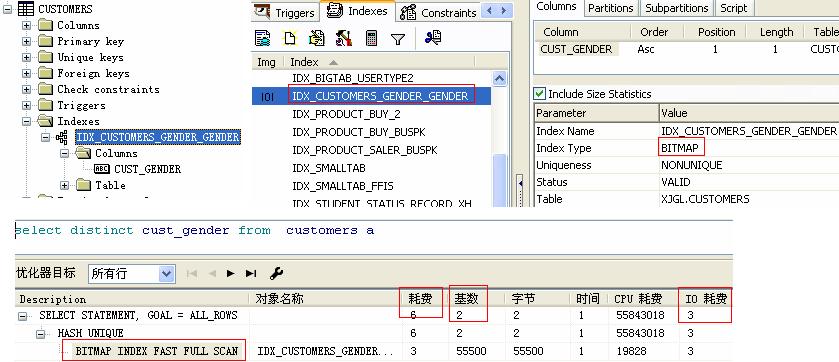Image resolution: width=839 pixels, height=362 pixels.
Task: Open the optimizer goal dropdown 所有行
Action: (167, 274)
